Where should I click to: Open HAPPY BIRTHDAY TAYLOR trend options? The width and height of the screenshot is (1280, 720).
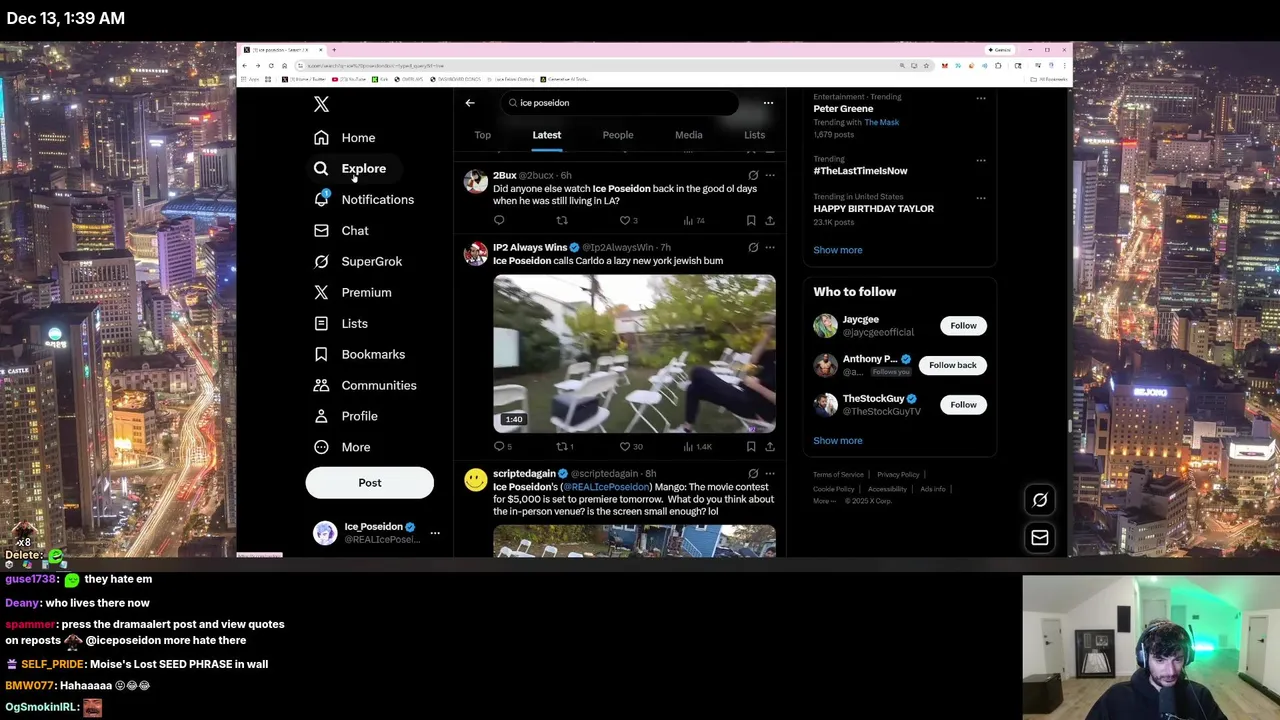click(980, 198)
